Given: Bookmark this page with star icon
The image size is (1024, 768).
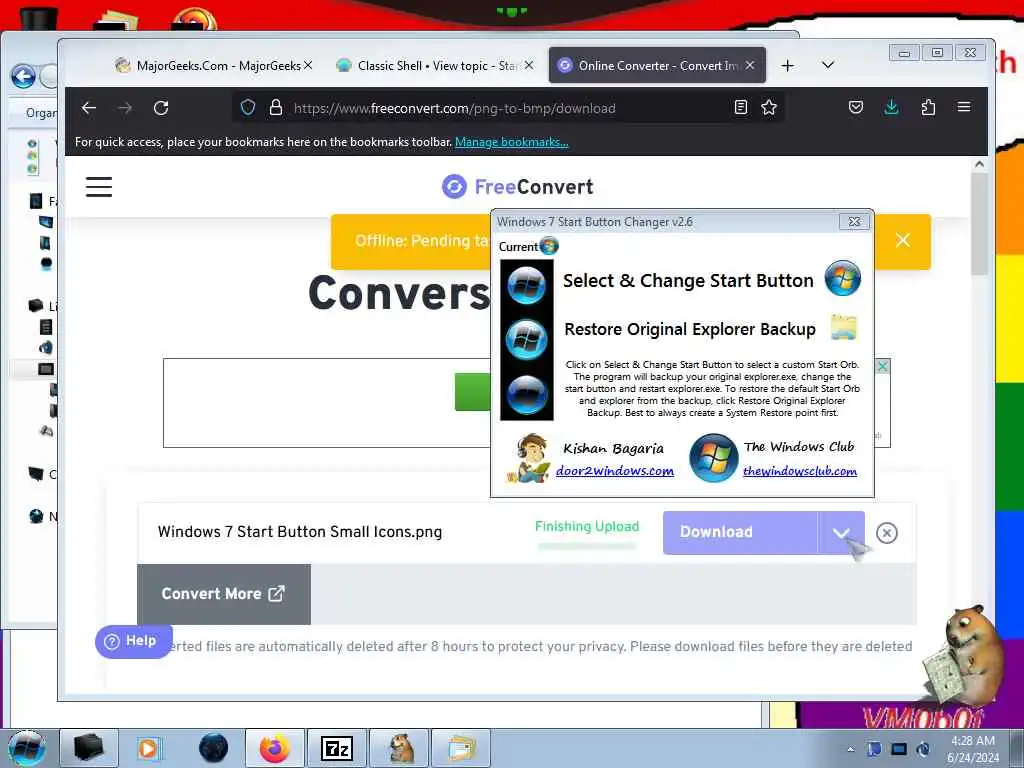Looking at the screenshot, I should click(769, 107).
